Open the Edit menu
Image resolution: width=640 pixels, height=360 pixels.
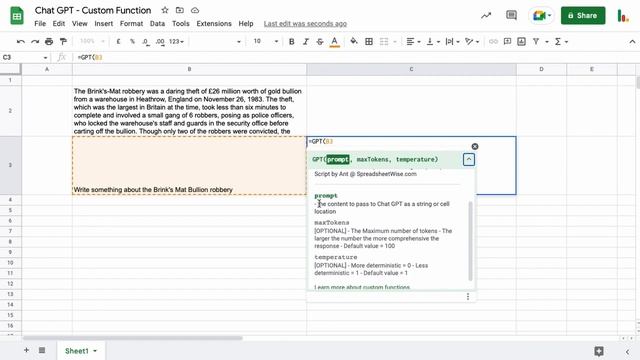pyautogui.click(x=59, y=24)
